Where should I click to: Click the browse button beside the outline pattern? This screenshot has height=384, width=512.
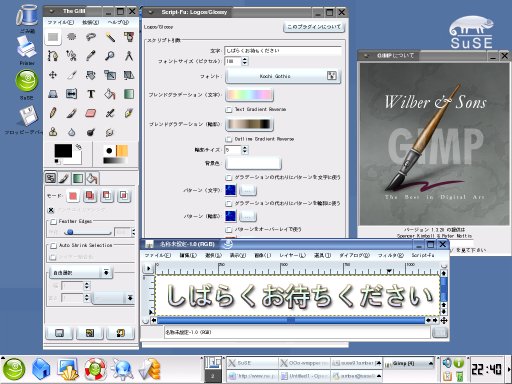[x=247, y=216]
